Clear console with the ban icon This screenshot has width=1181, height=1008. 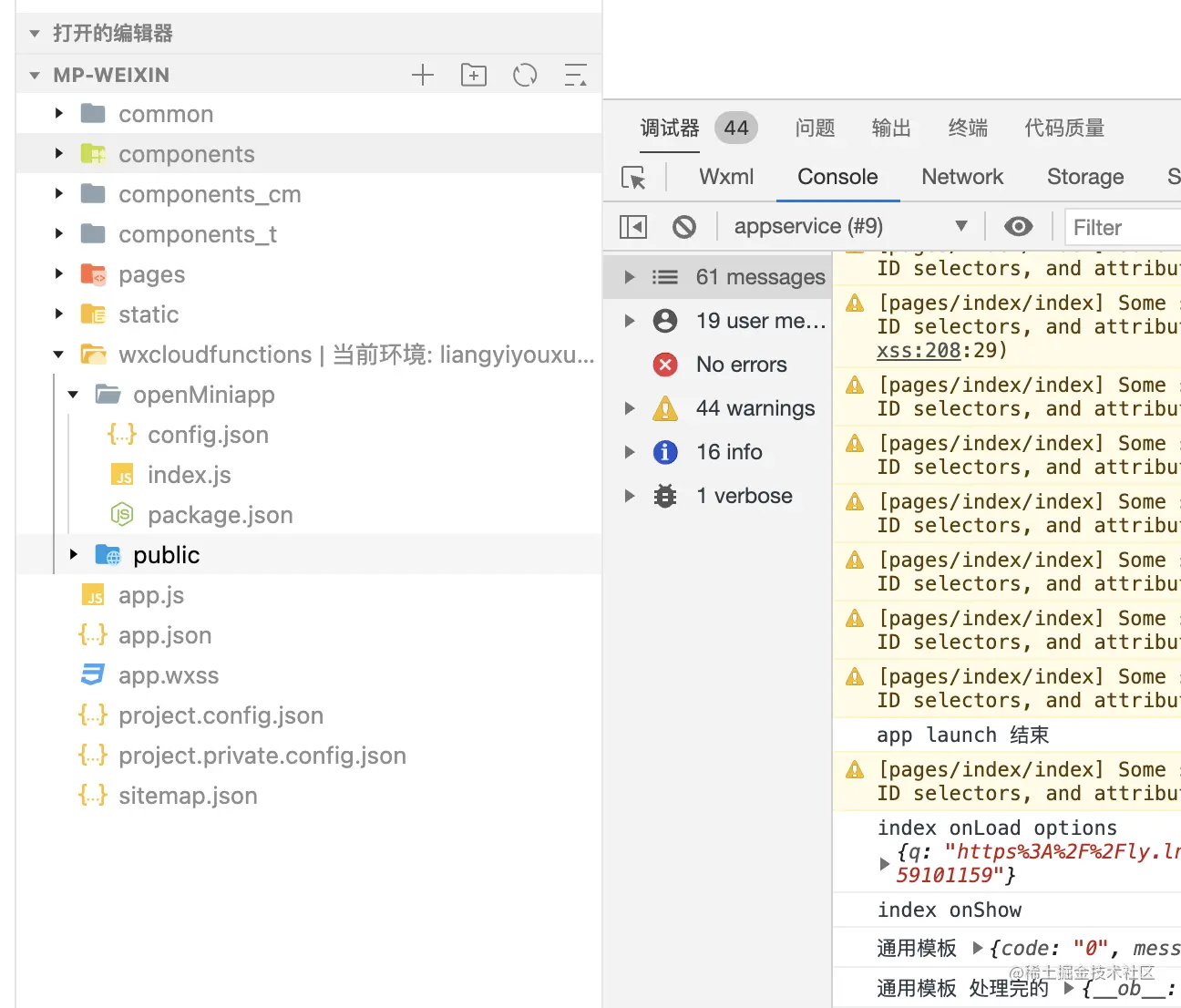pos(684,226)
